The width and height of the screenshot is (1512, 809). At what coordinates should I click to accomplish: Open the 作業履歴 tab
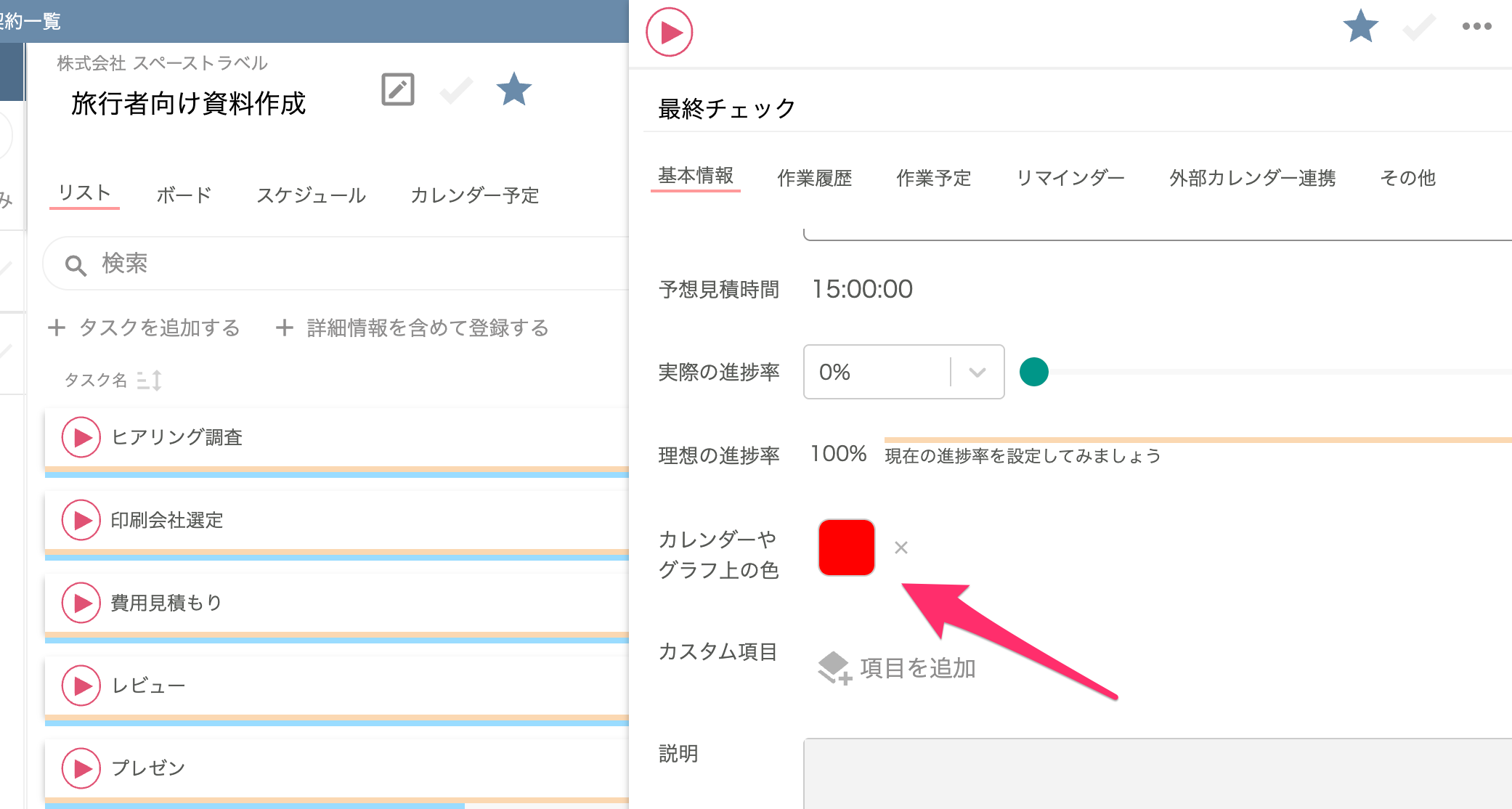814,178
